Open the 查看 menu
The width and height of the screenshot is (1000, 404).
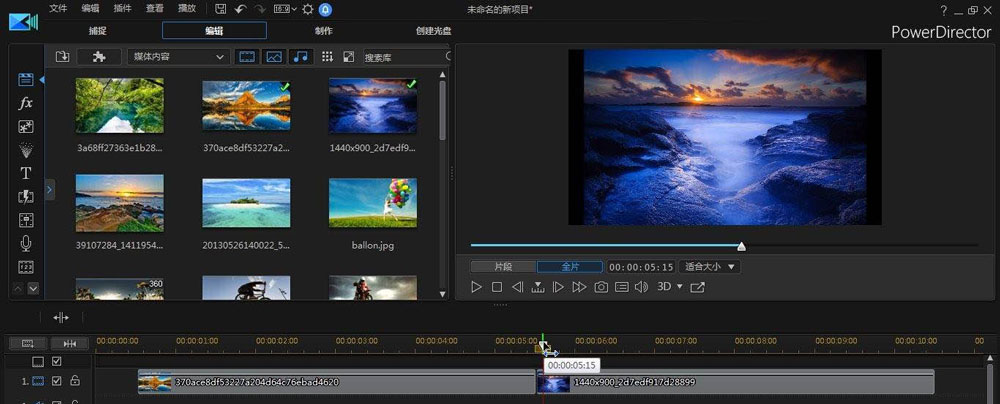(154, 9)
